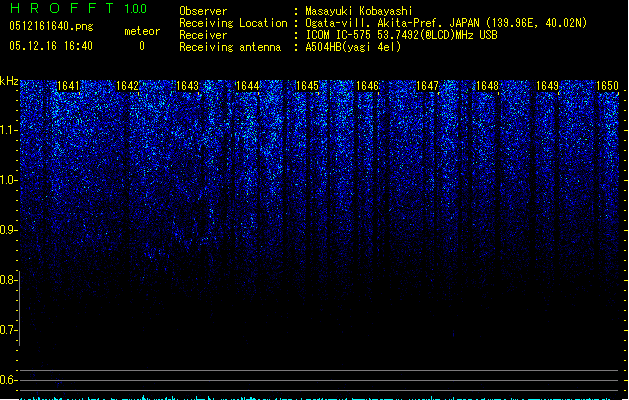Click the 1.1 frequency axis label
Viewport: 629px width, 400px height.
9,130
